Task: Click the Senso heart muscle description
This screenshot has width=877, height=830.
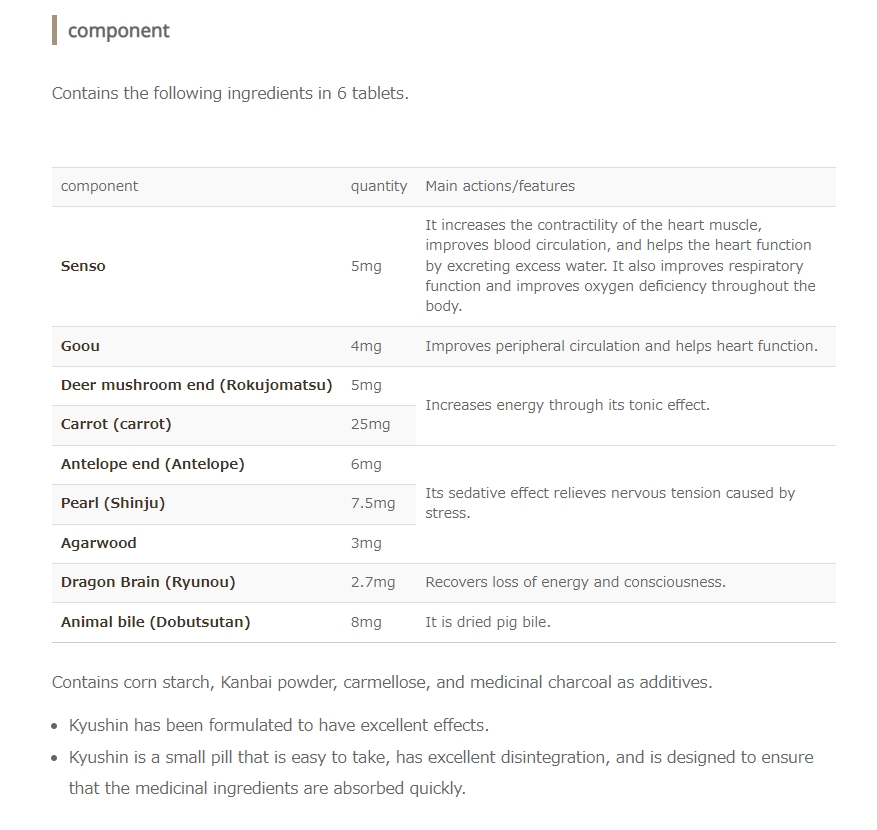Action: (x=620, y=266)
